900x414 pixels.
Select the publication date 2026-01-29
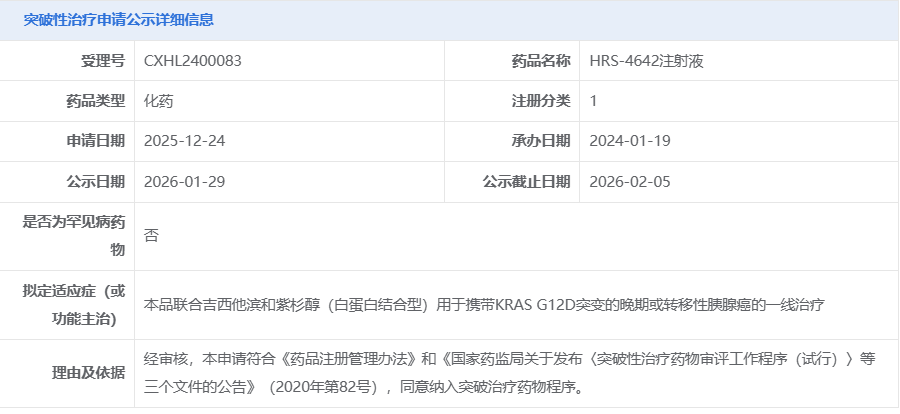pyautogui.click(x=185, y=182)
